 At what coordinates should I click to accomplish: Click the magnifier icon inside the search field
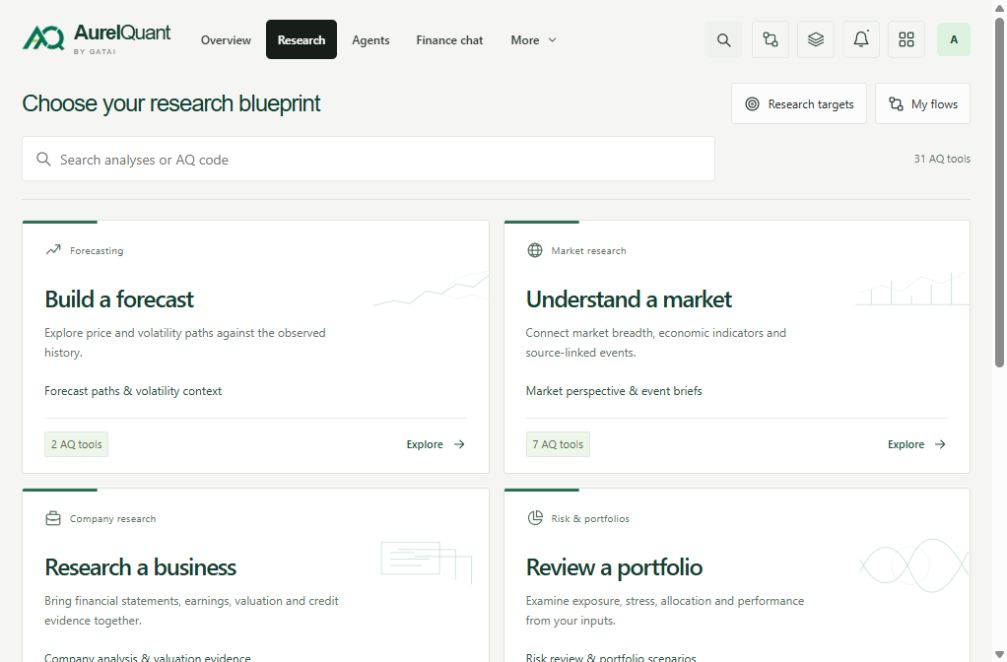click(43, 159)
